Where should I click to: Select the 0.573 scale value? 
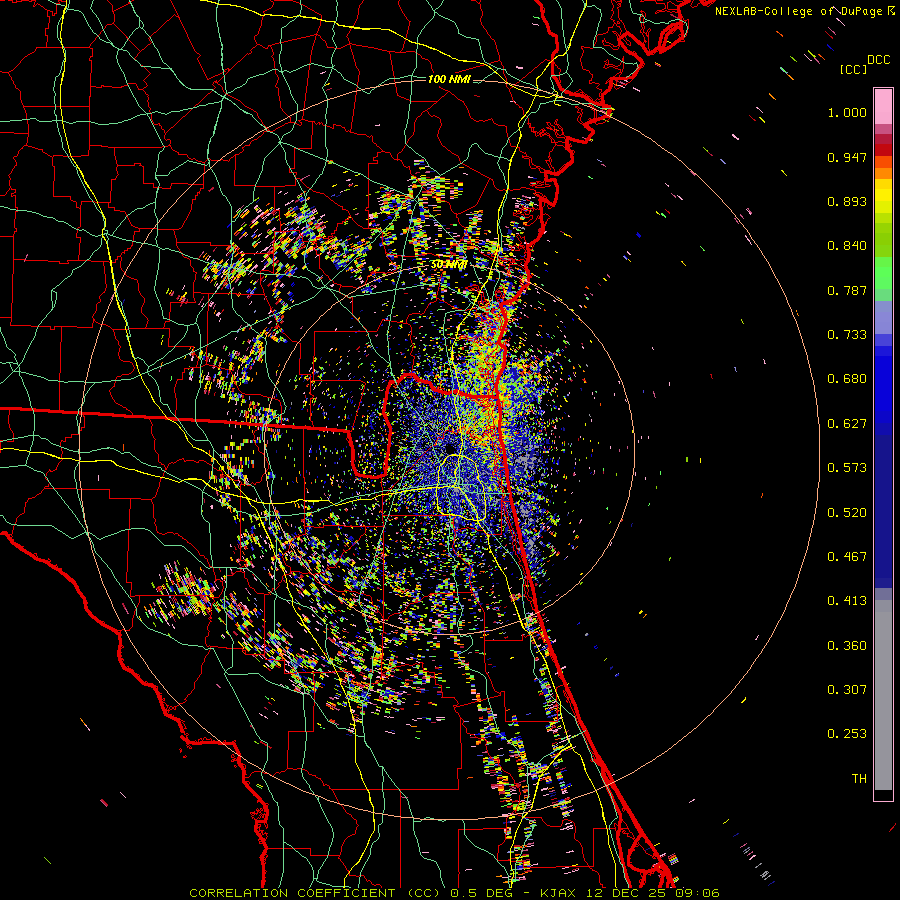click(847, 468)
